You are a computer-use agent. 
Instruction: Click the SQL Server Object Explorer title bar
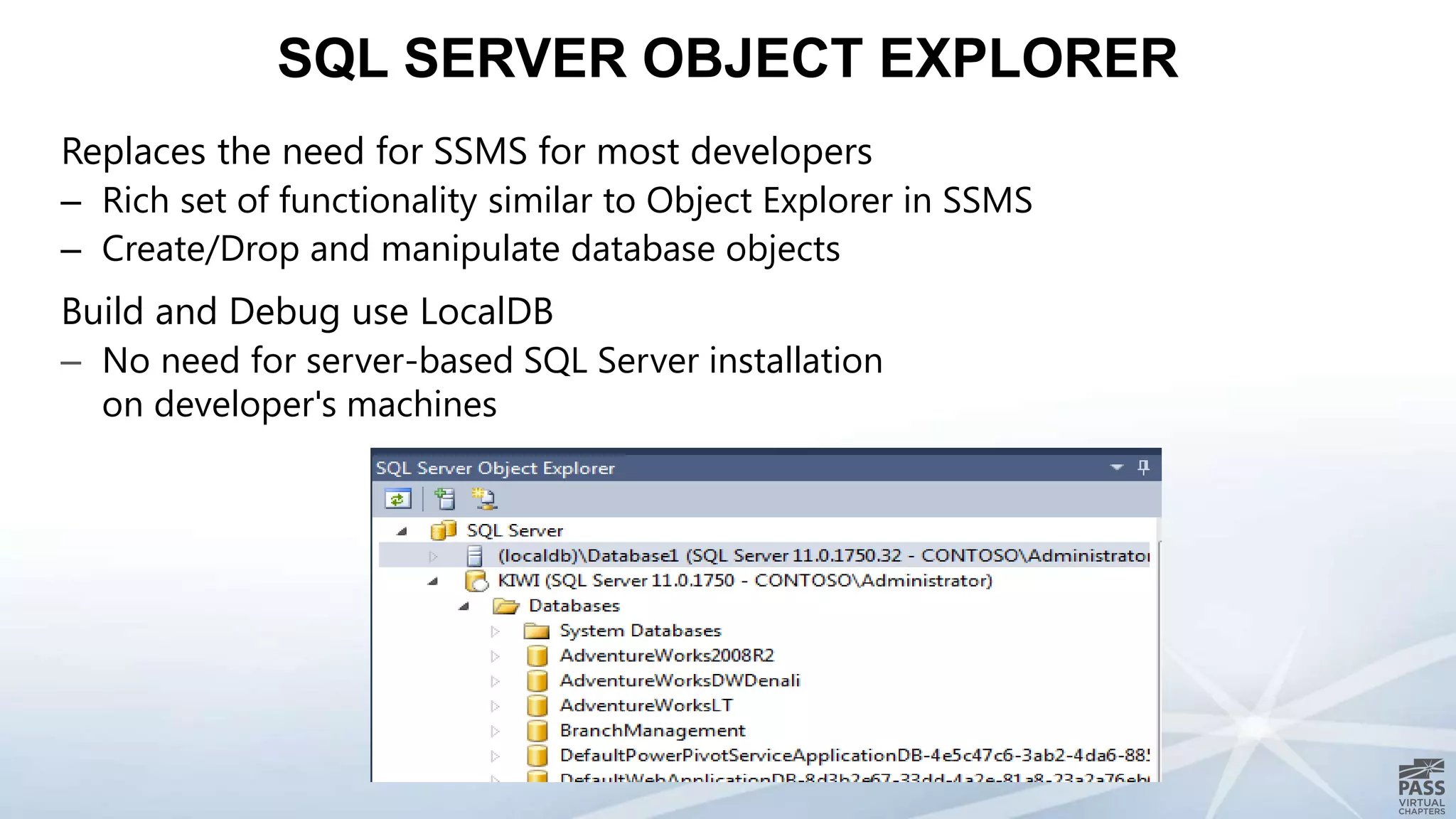[766, 466]
